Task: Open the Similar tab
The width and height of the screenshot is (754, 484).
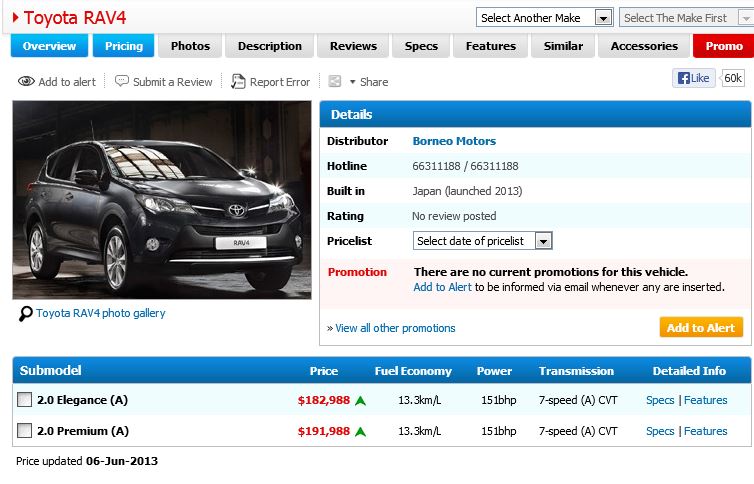Action: coord(563,46)
